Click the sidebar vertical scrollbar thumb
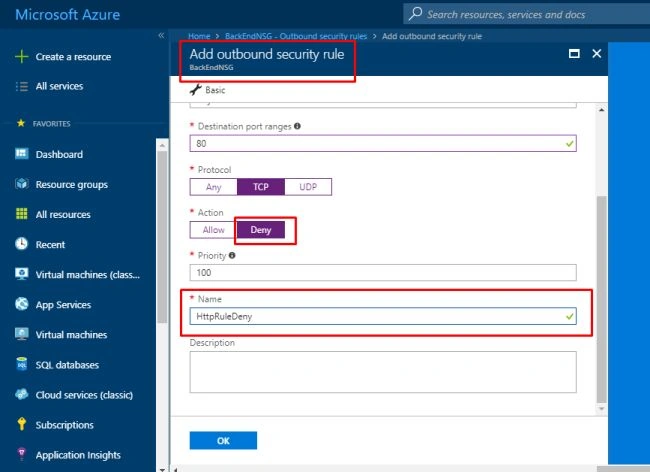Viewport: 650px width, 472px height. pyautogui.click(x=162, y=236)
